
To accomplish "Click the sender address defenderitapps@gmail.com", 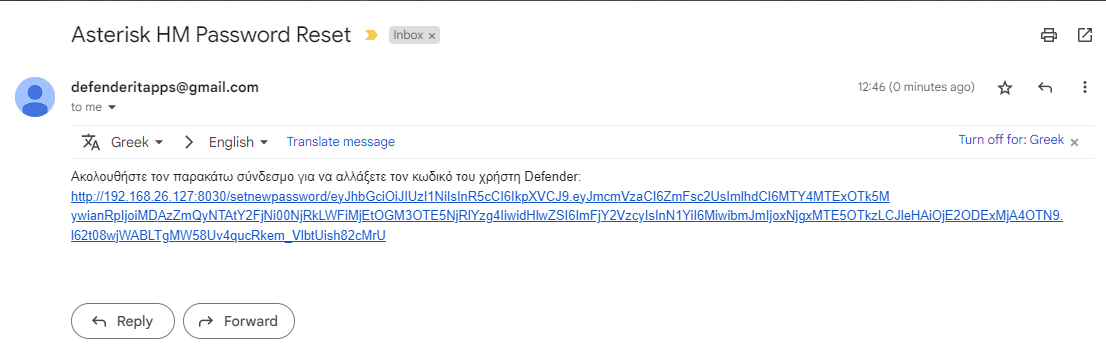I will [x=165, y=88].
